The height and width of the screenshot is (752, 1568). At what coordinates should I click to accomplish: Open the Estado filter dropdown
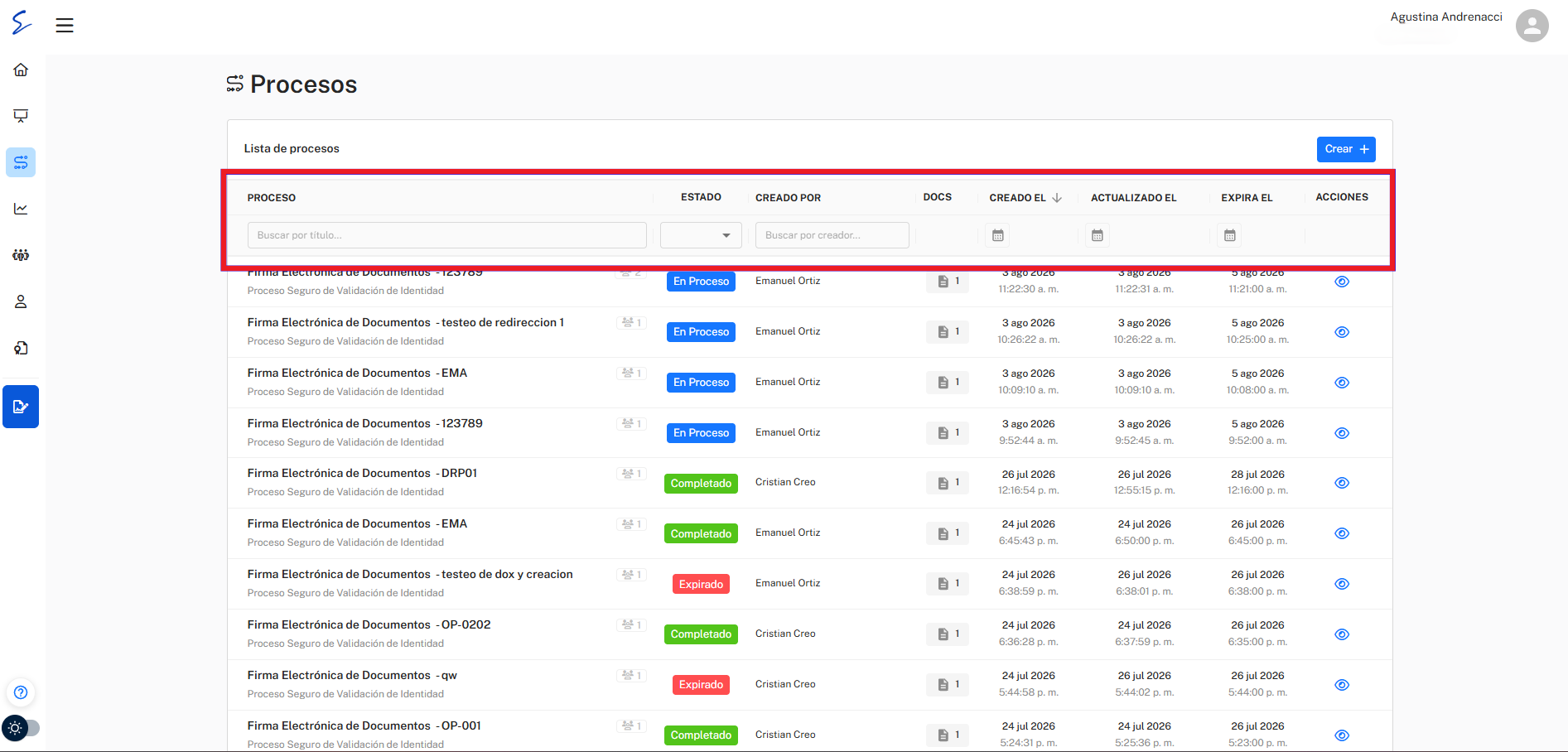[701, 235]
